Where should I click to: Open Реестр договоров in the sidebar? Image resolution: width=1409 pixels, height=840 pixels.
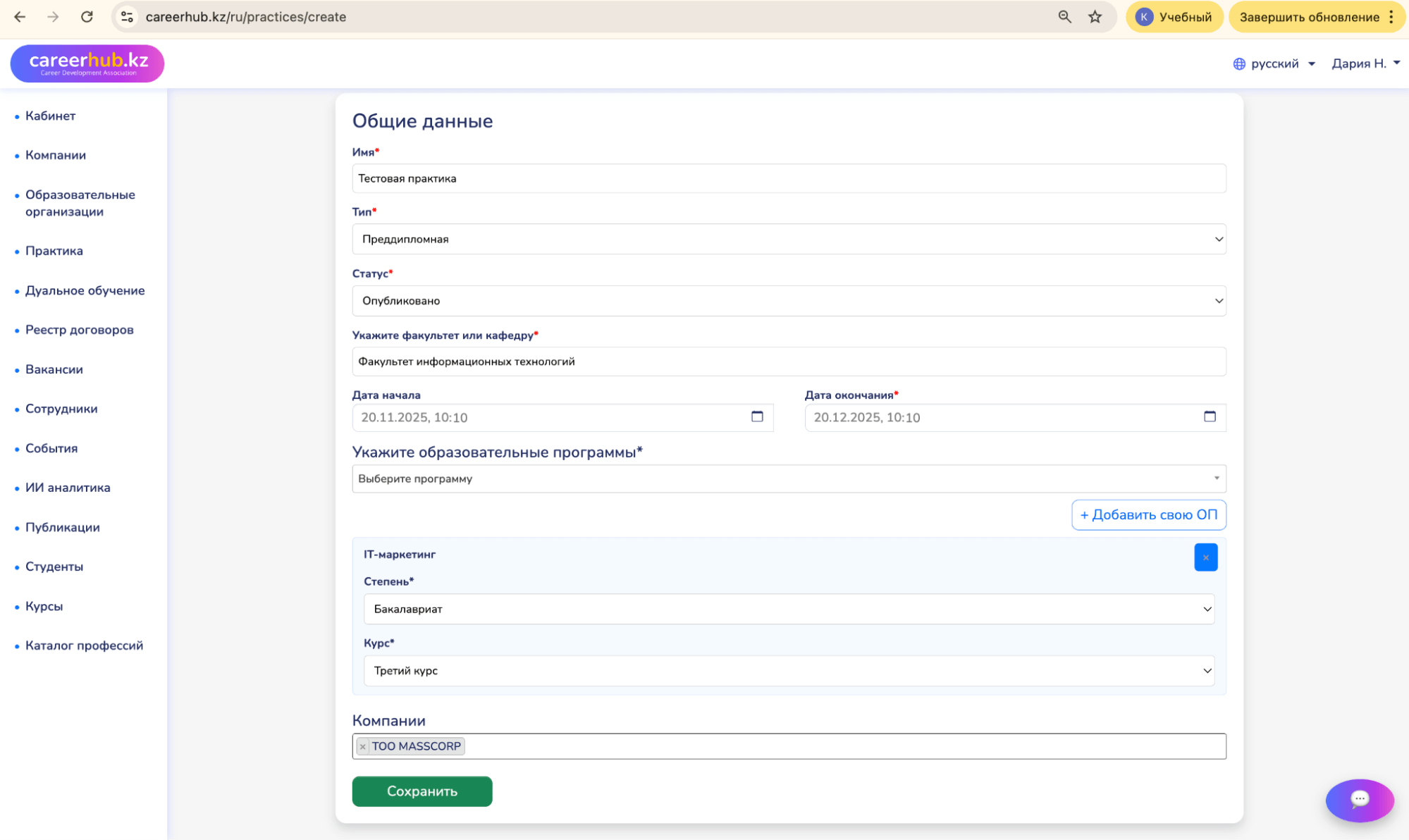click(x=80, y=330)
